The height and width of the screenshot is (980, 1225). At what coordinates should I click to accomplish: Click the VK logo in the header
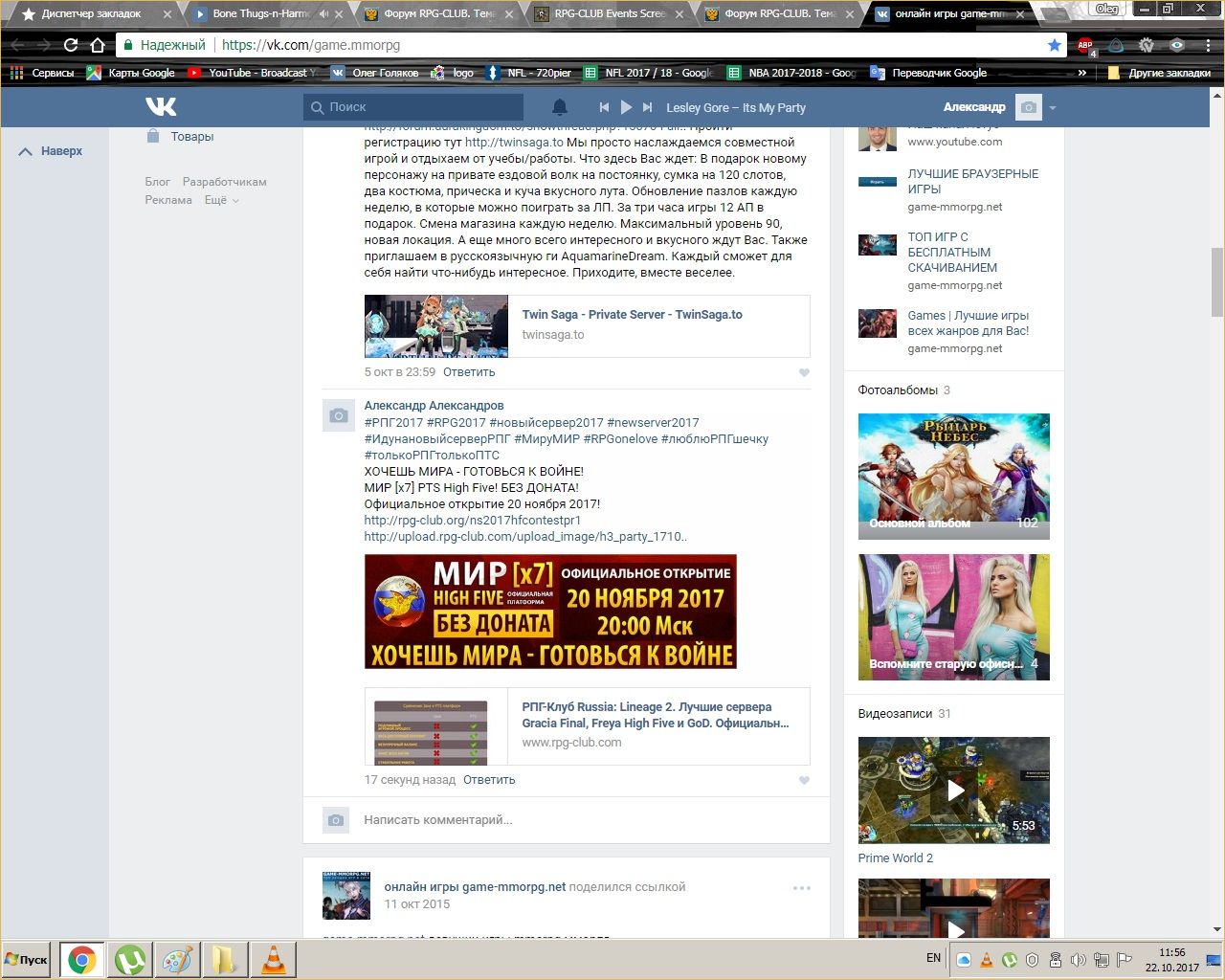[161, 107]
